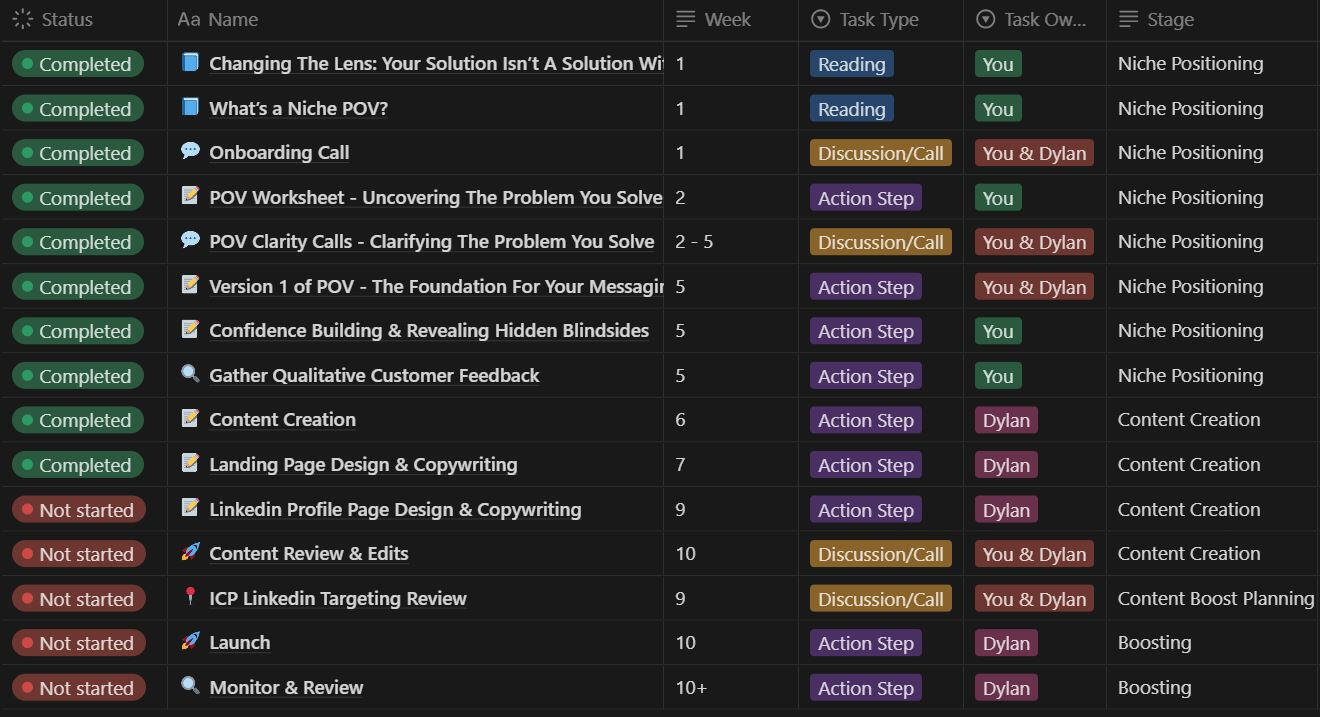1320x717 pixels.
Task: Click the book icon beside What's a Niche POV?
Action: point(190,107)
